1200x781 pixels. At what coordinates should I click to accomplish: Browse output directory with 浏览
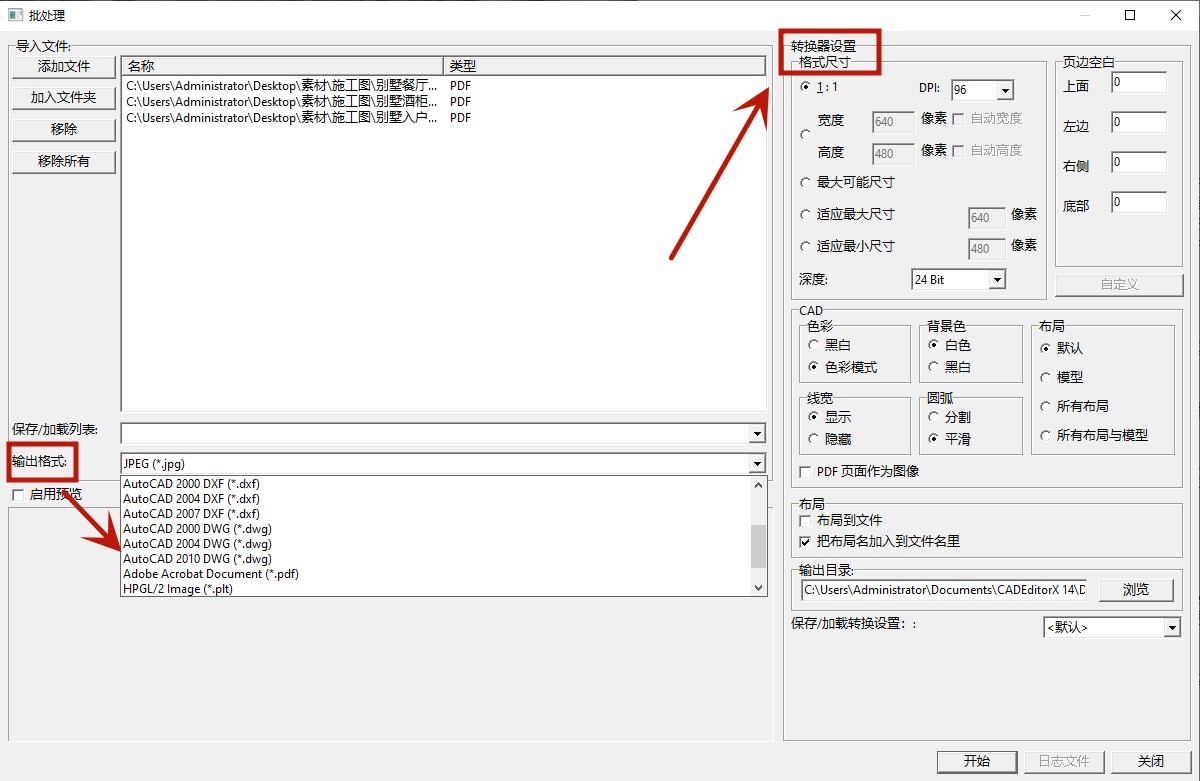(x=1136, y=590)
